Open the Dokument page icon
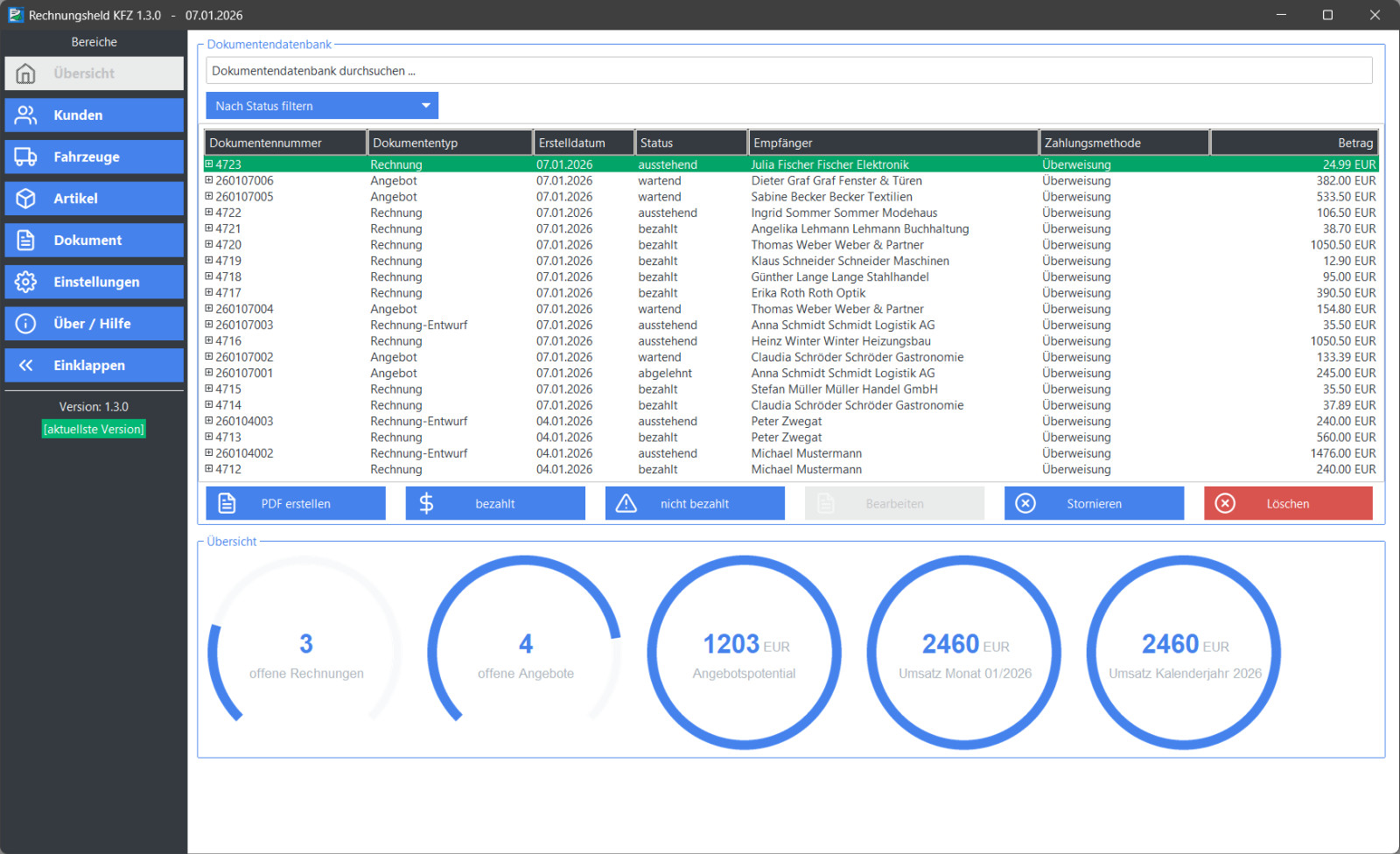 [x=26, y=240]
